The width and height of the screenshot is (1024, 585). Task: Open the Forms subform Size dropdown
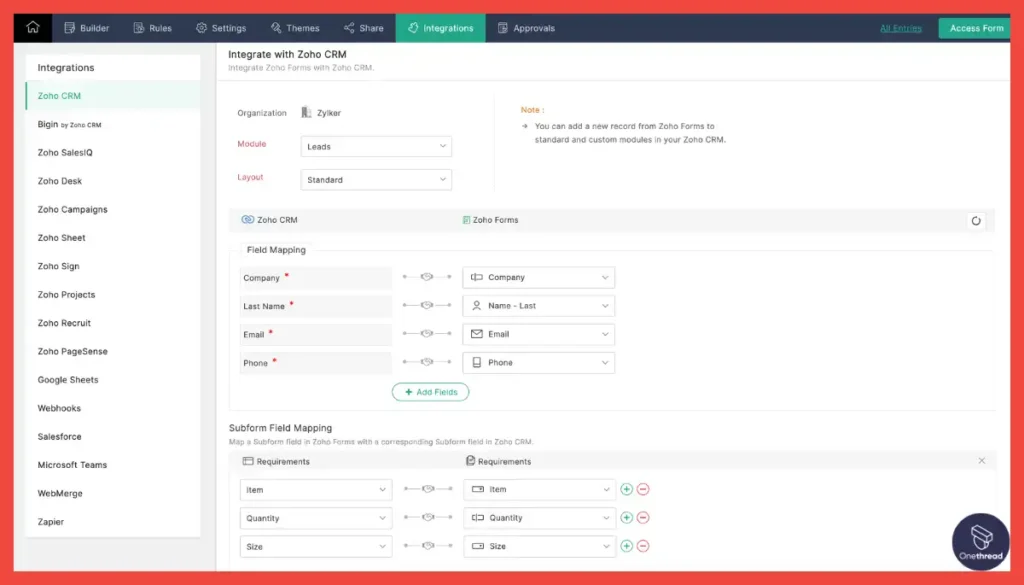tap(539, 546)
